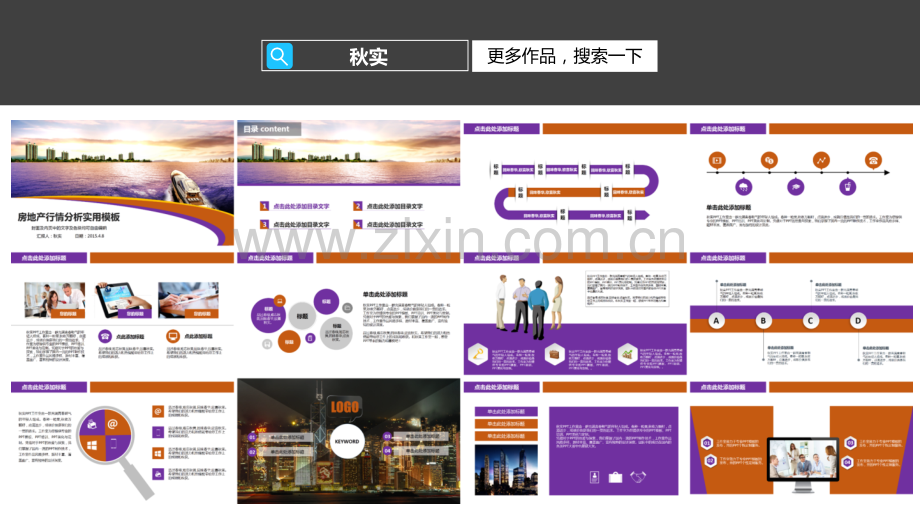The width and height of the screenshot is (920, 518).
Task: Click the tablet photo in three-image slide
Action: [123, 297]
